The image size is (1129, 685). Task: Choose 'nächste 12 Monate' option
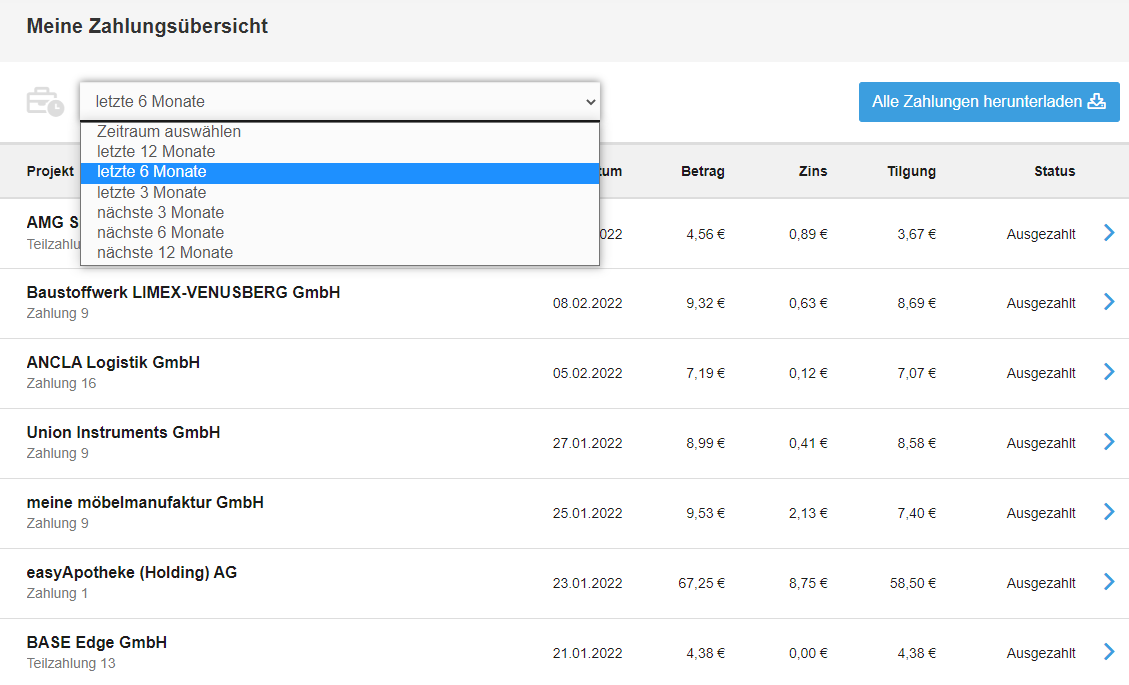click(x=165, y=253)
